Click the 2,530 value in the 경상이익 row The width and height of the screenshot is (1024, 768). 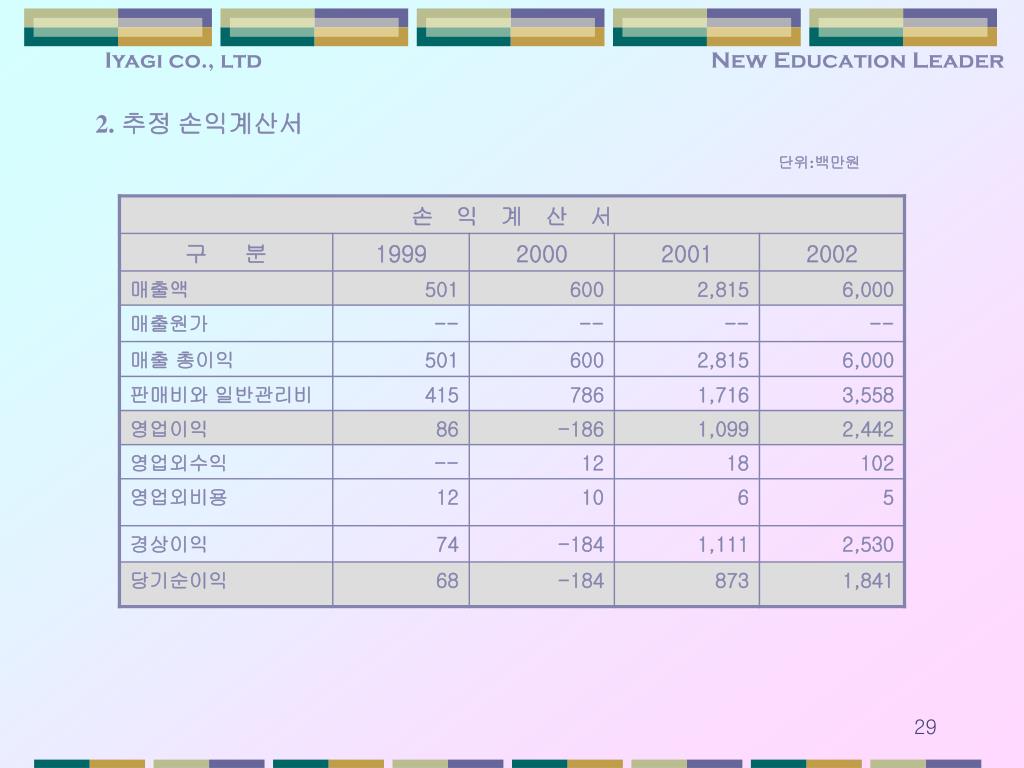coord(868,544)
